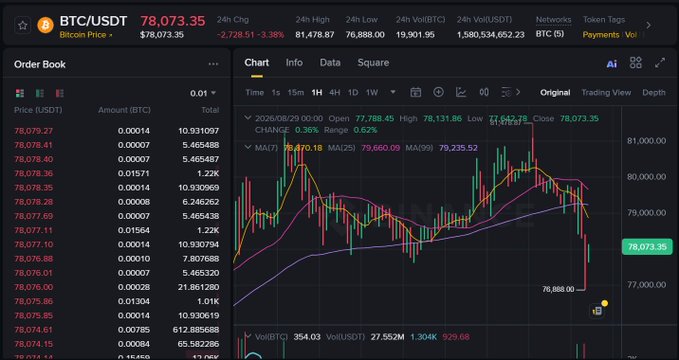679x360 pixels.
Task: Collapse the MA indicator legend row
Action: 248,147
